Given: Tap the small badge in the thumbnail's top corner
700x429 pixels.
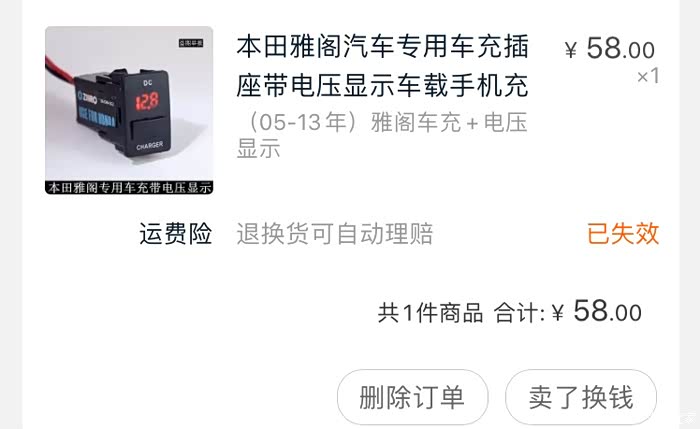Looking at the screenshot, I should pos(191,43).
